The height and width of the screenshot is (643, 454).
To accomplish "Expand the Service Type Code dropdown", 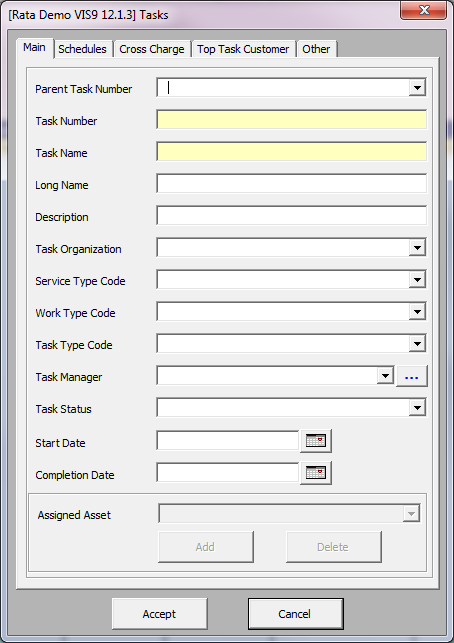I will (417, 280).
